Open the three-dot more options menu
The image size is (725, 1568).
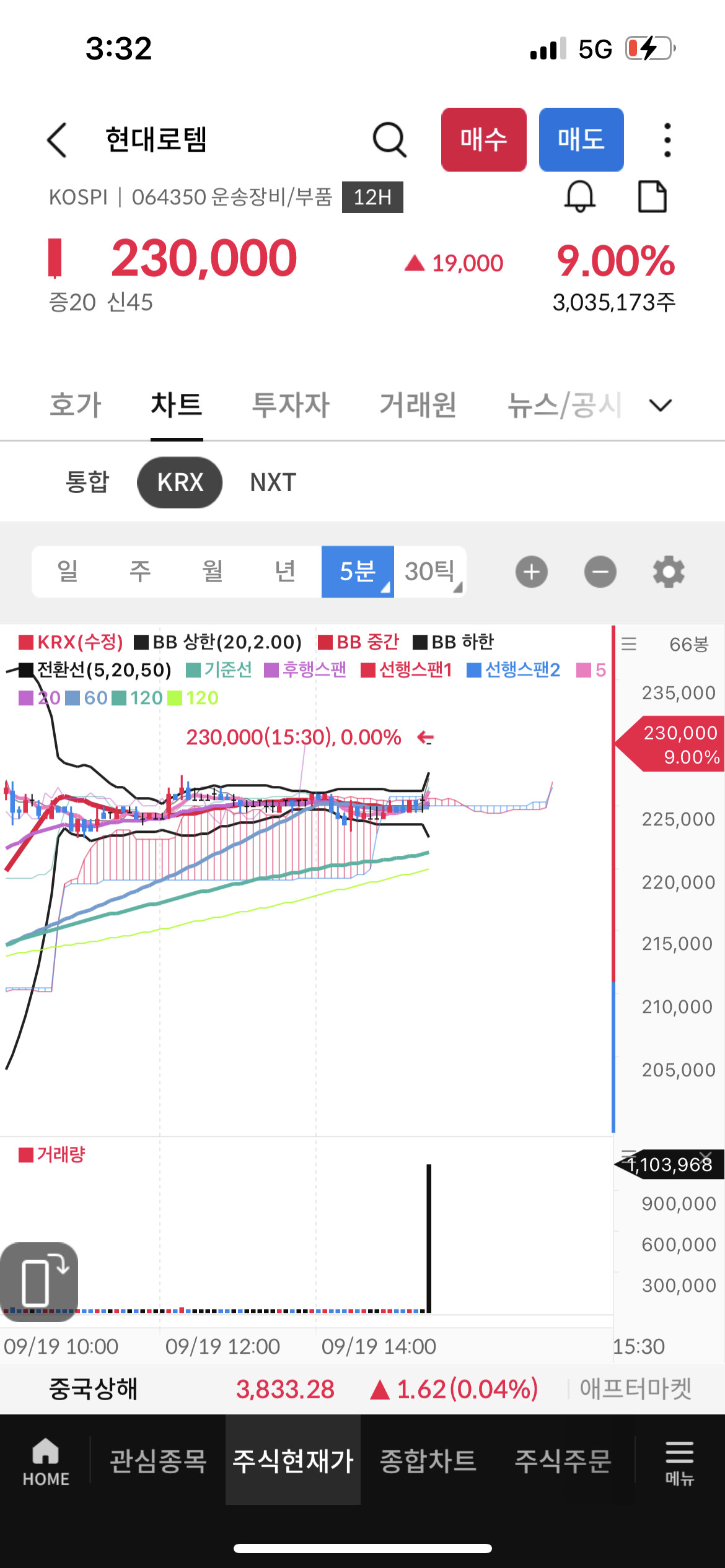click(667, 140)
